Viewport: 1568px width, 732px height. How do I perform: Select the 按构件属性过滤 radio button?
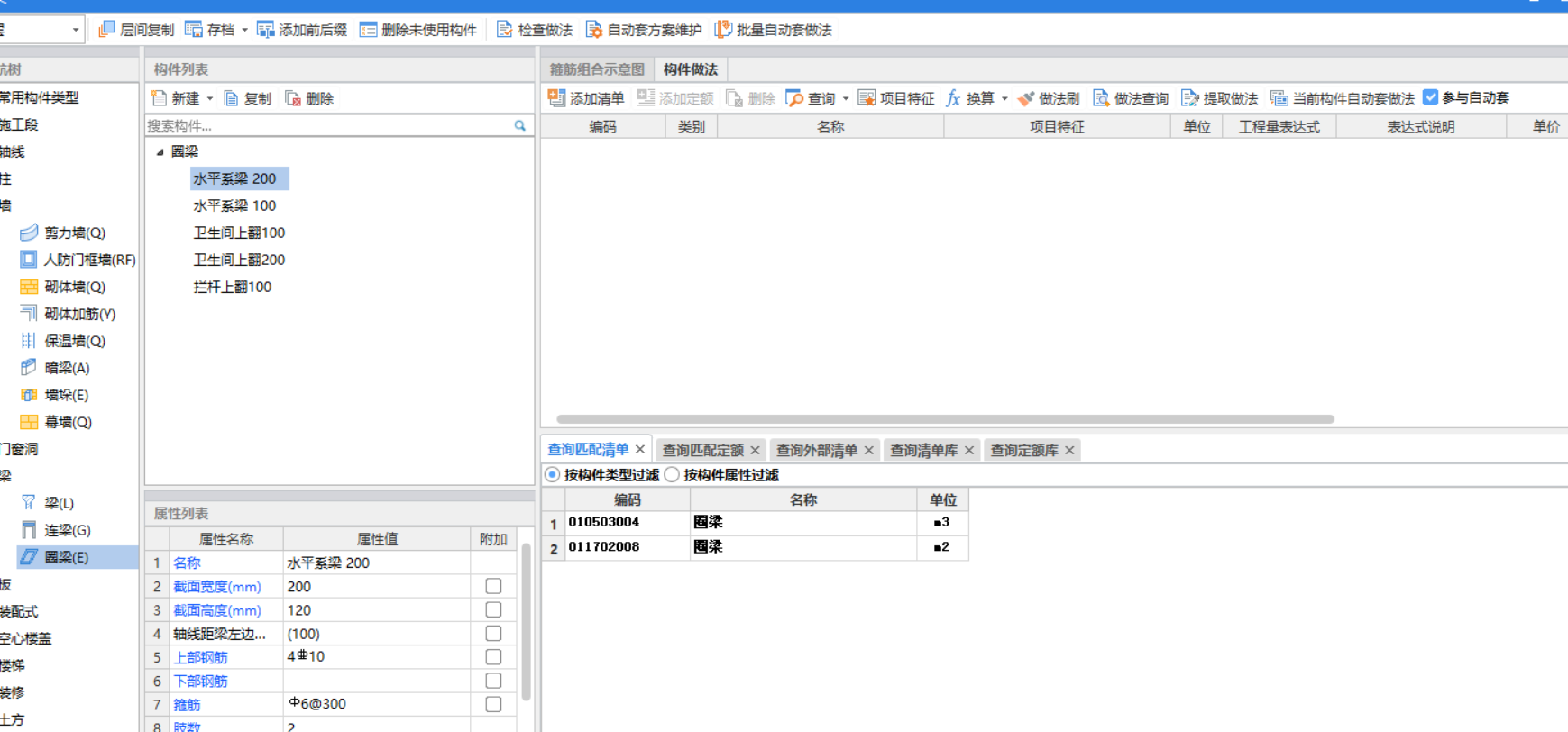pos(672,475)
